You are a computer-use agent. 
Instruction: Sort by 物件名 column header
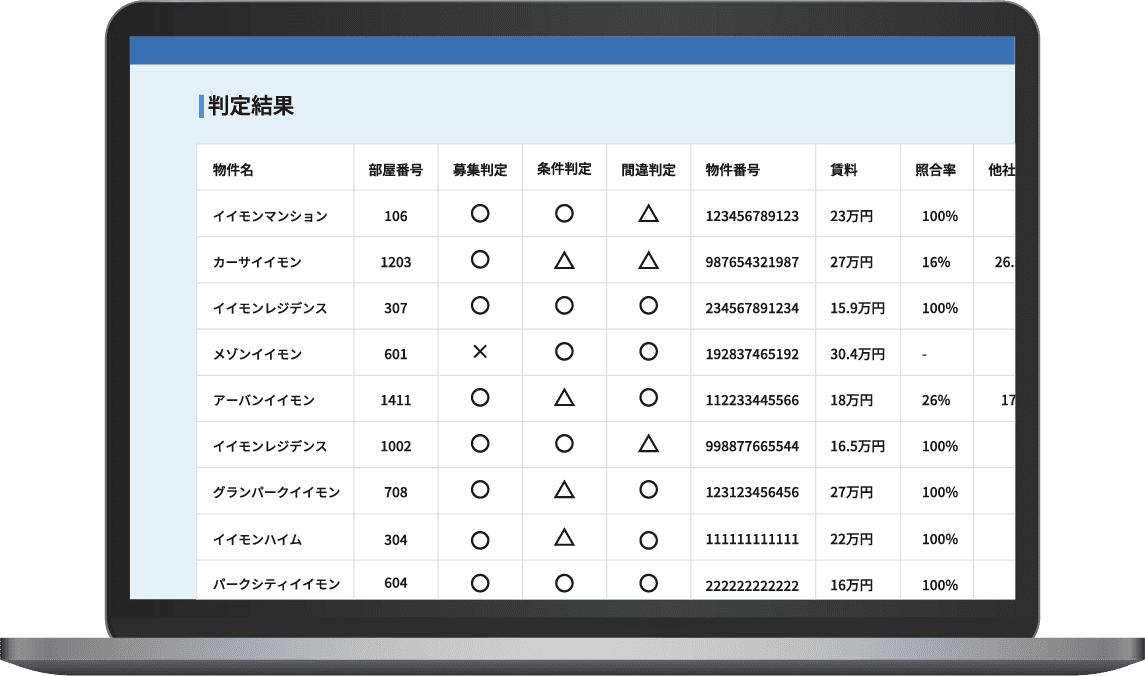[233, 170]
